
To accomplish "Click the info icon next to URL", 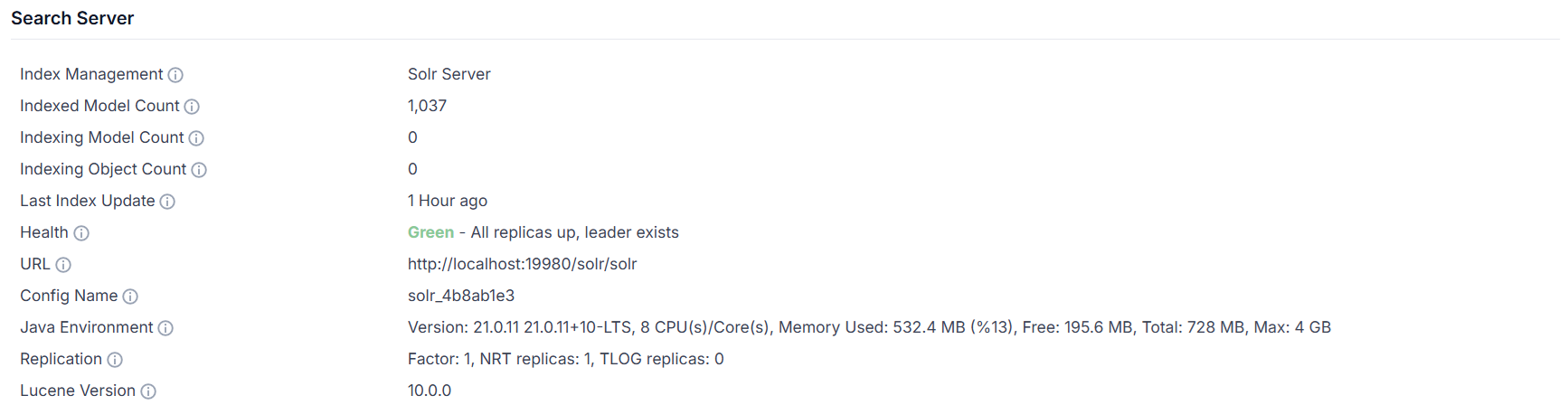I will pos(63,265).
